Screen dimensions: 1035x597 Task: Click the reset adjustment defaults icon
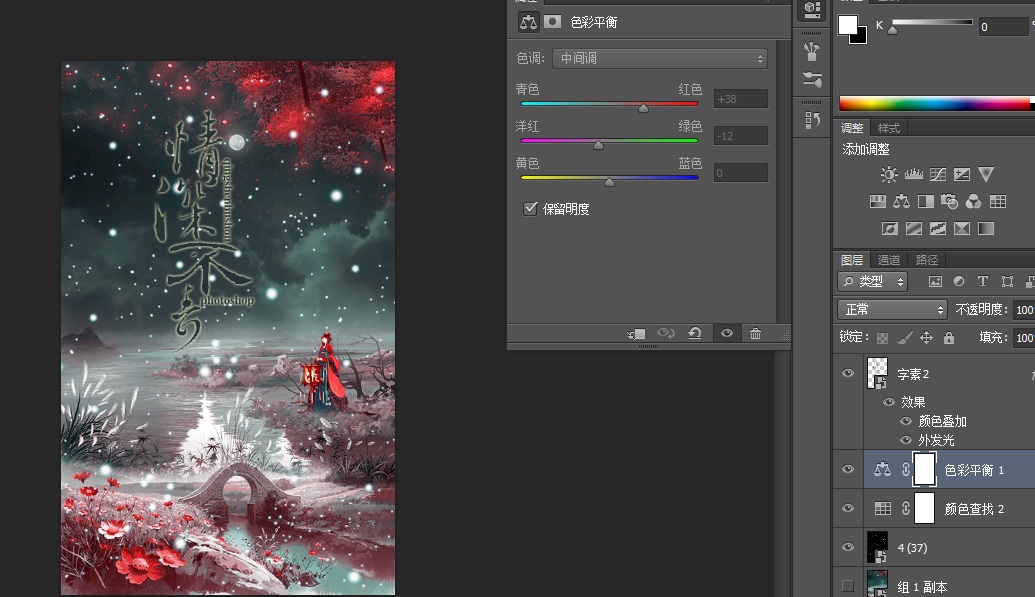[695, 334]
